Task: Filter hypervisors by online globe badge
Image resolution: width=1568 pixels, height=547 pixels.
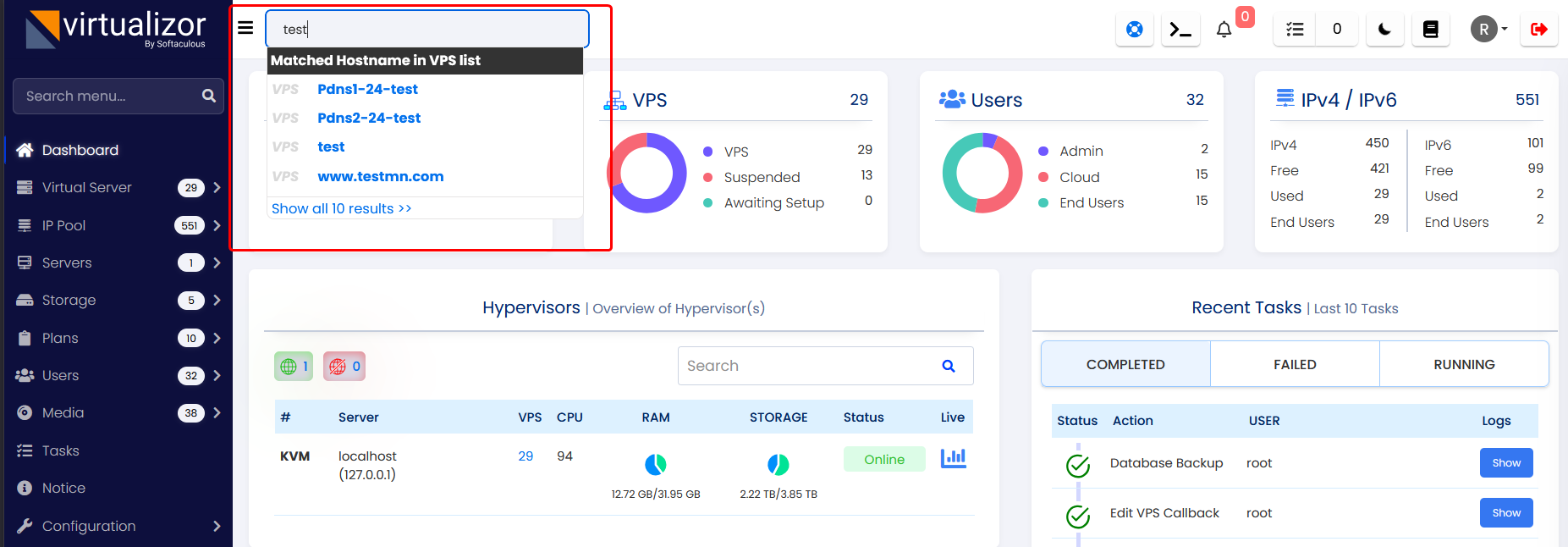Action: 294,366
